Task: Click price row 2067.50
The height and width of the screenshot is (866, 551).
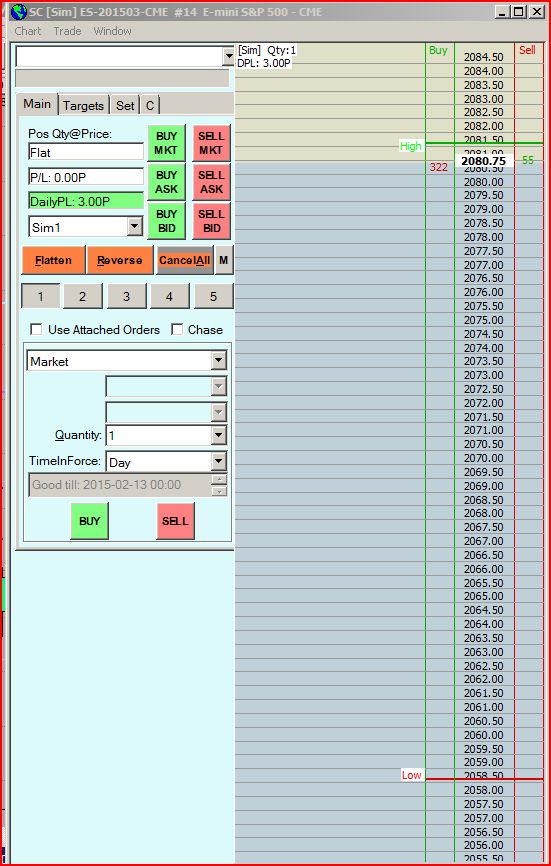Action: pyautogui.click(x=484, y=527)
